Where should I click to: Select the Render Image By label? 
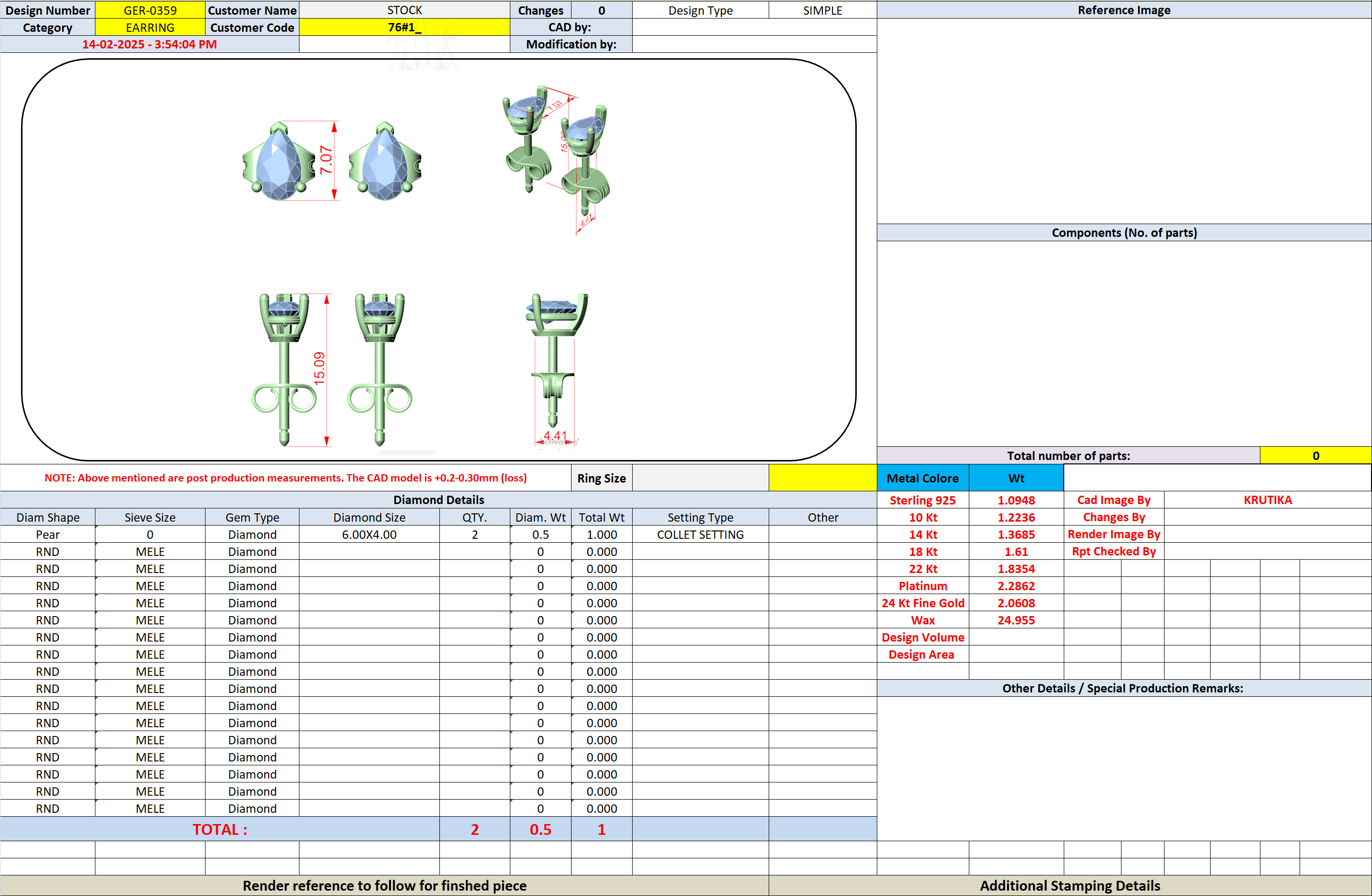tap(1114, 534)
